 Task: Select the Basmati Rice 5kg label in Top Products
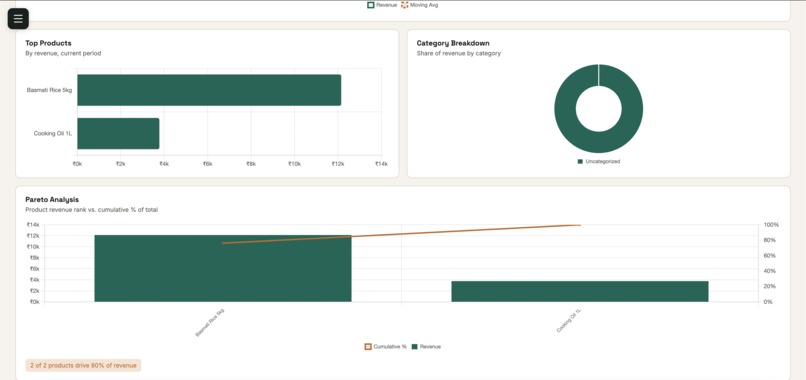pos(49,90)
